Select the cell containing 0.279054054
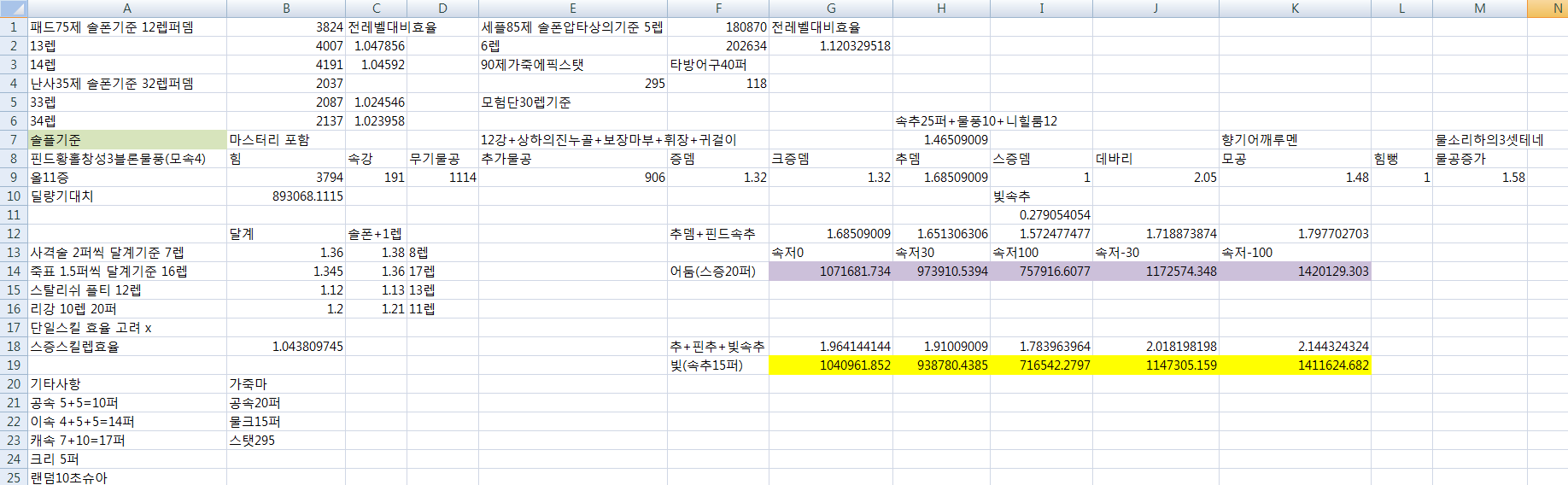 (x=1041, y=215)
